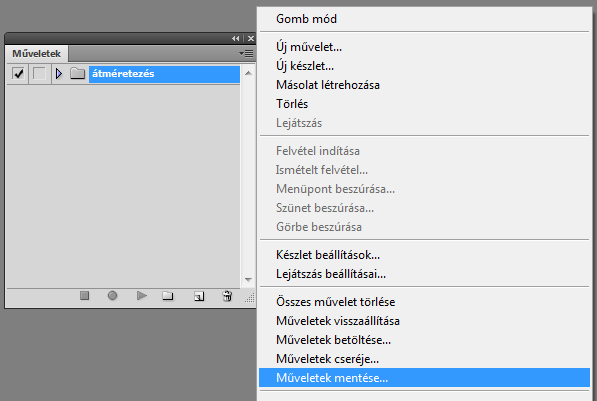Collapse panel with double-arrow icon
Screen dimensions: 597x401
coord(236,38)
